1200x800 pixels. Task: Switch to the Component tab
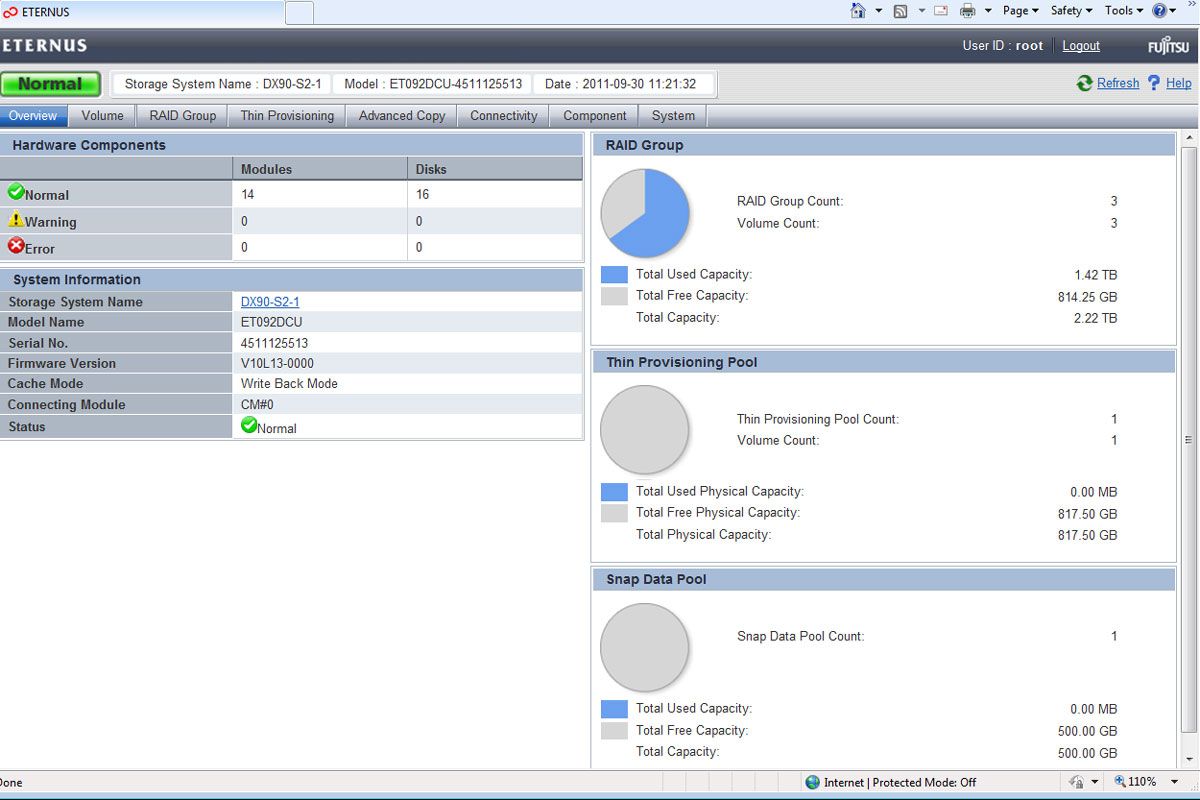(x=595, y=116)
